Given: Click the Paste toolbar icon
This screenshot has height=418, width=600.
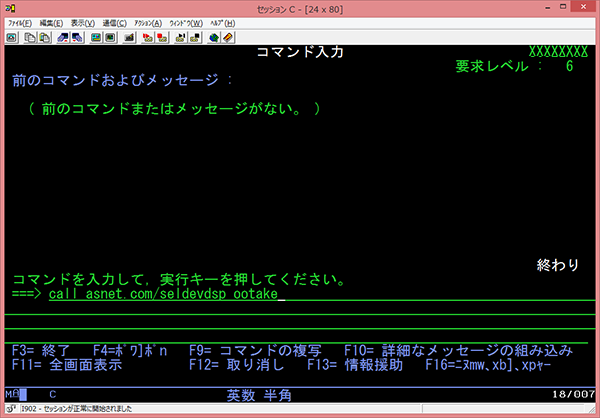Looking at the screenshot, I should 45,37.
